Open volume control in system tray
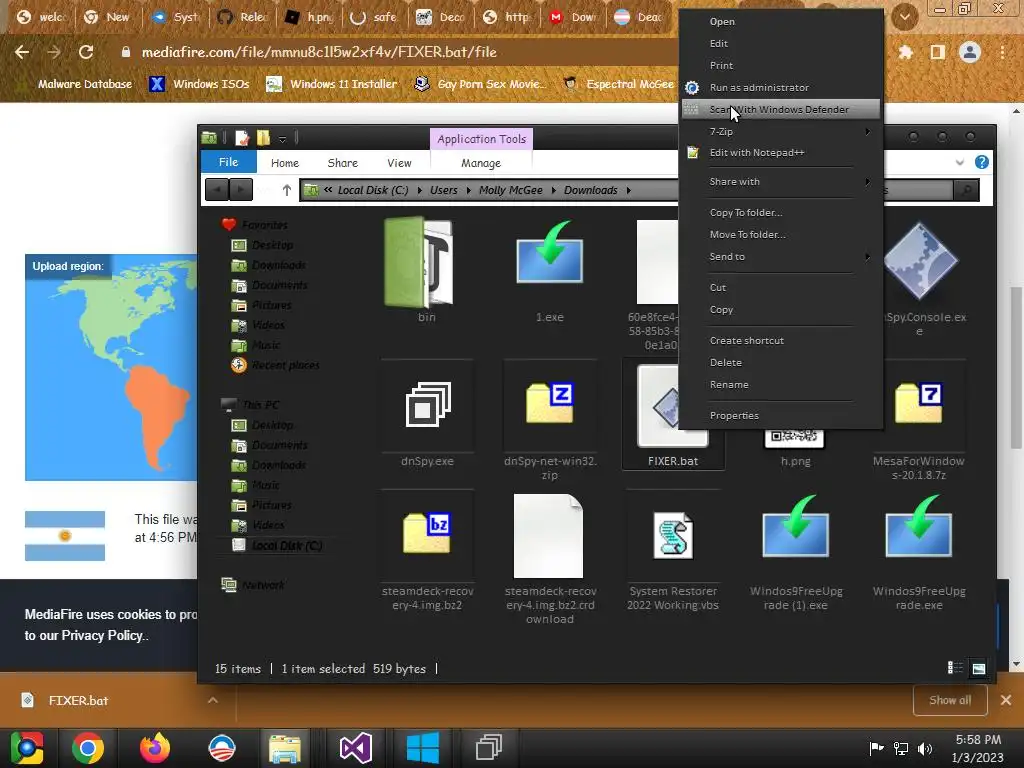1024x768 pixels. click(925, 748)
